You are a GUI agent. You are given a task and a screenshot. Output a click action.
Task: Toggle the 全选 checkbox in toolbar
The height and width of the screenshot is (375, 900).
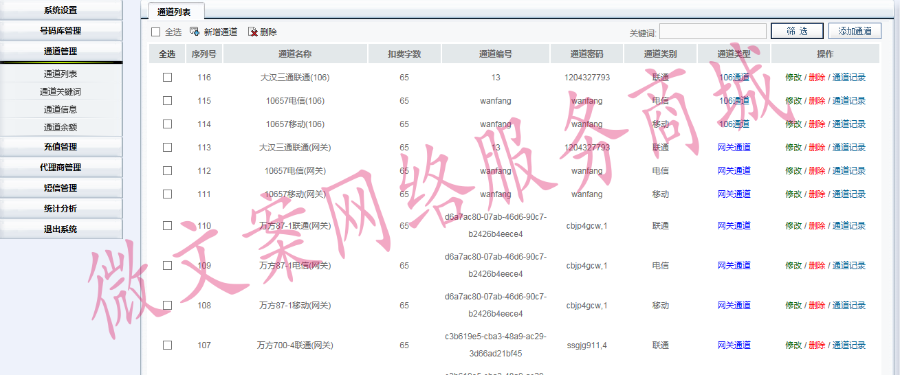point(156,32)
